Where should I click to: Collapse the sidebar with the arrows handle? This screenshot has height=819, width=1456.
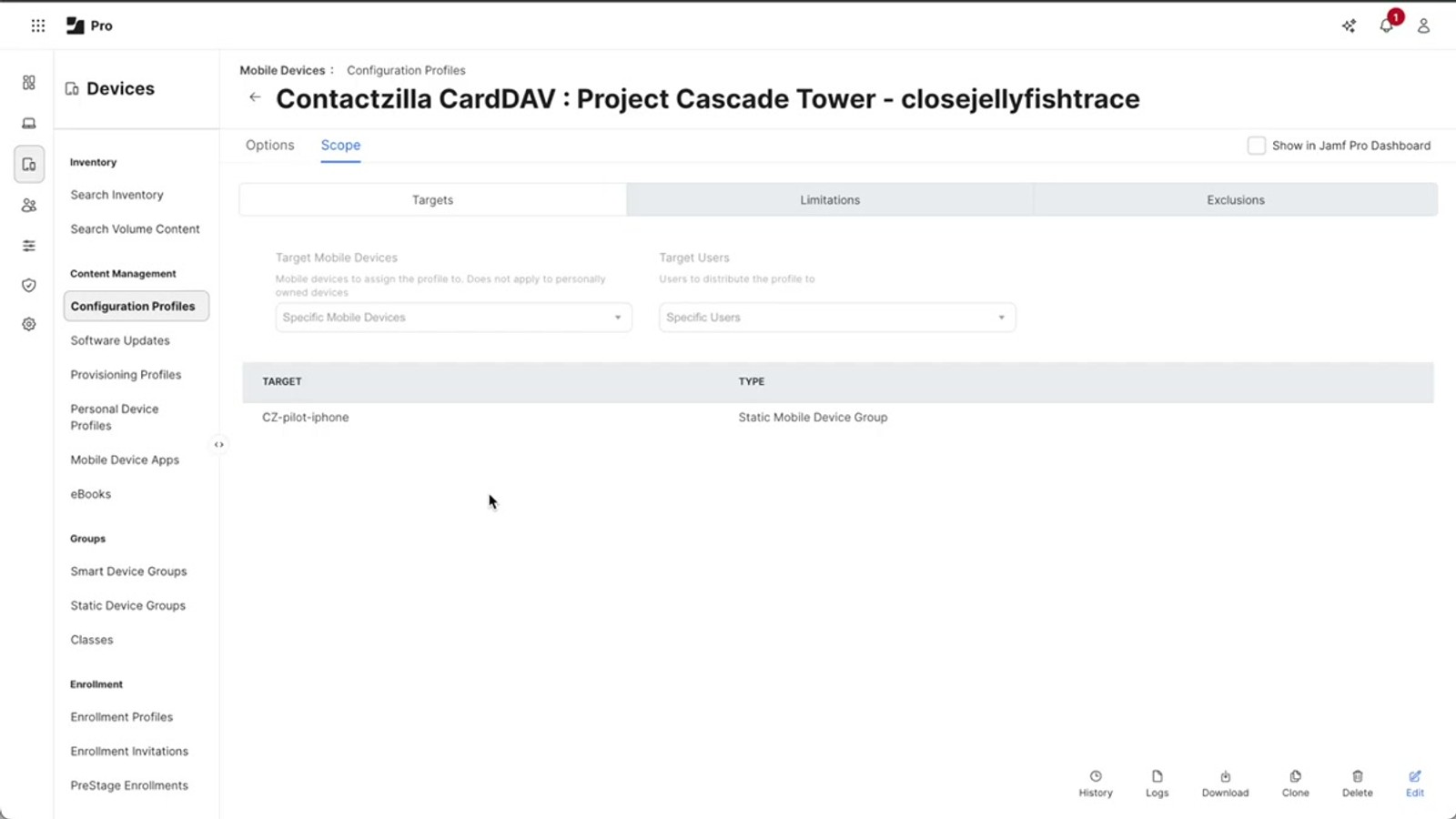click(x=219, y=445)
